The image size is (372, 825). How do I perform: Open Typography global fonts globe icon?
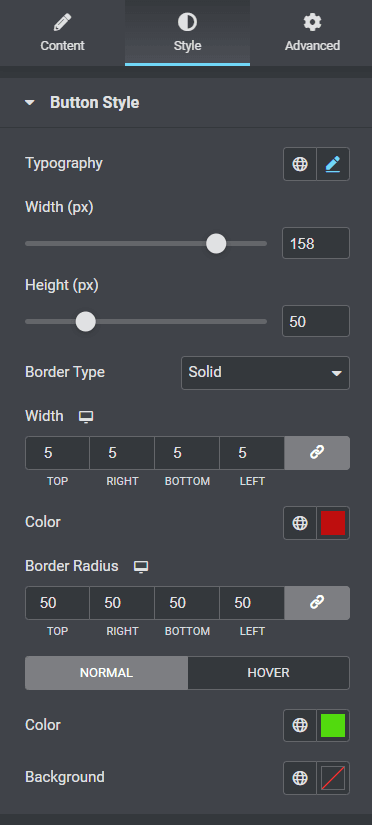pos(300,164)
